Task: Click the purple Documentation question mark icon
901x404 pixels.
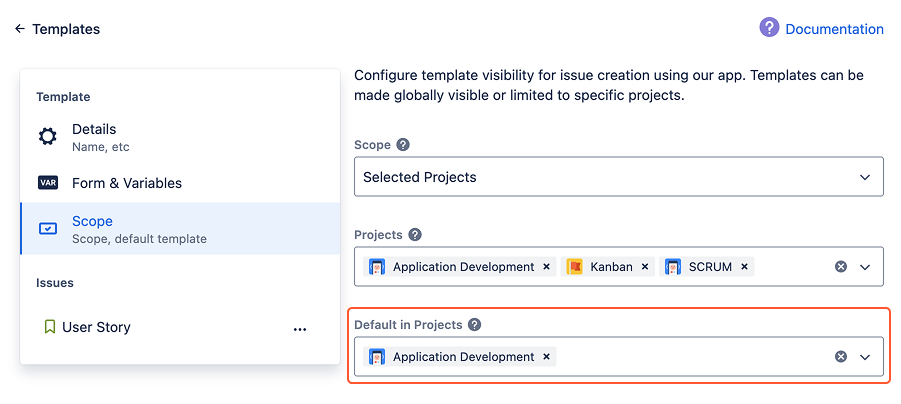Action: (769, 28)
